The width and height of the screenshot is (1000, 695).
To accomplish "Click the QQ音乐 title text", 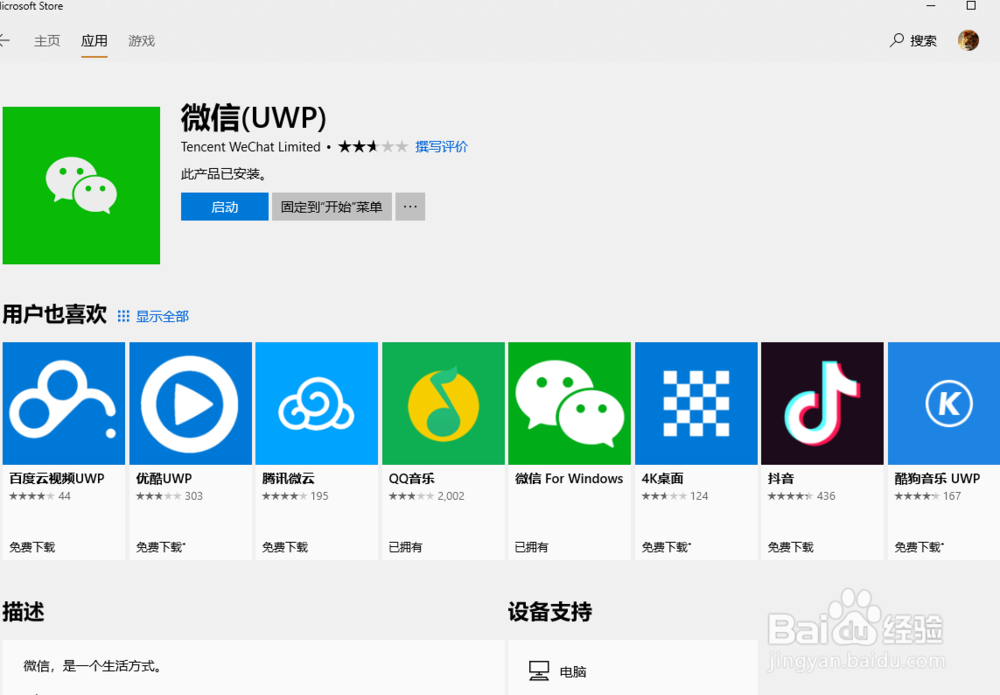I will (x=412, y=478).
